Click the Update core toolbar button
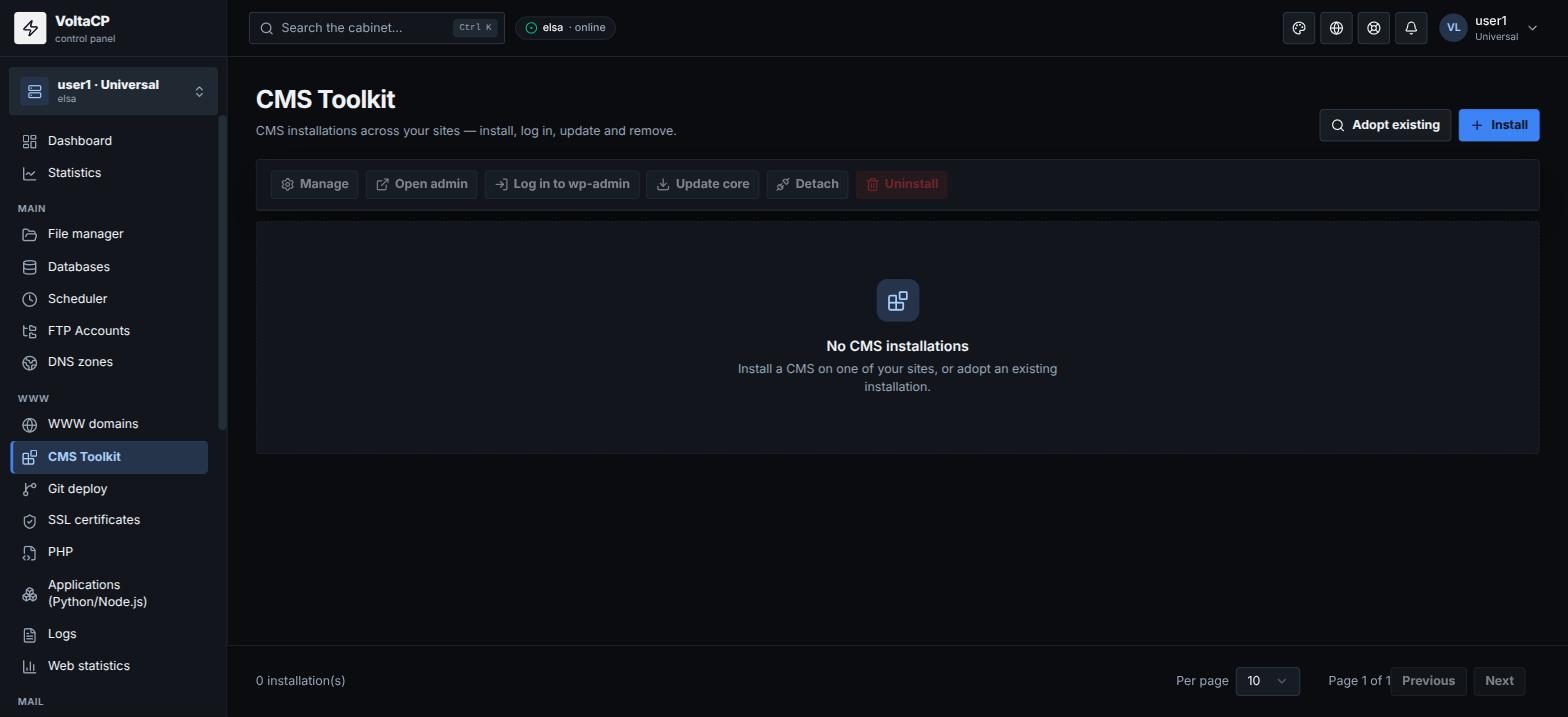This screenshot has height=717, width=1568. 703,184
